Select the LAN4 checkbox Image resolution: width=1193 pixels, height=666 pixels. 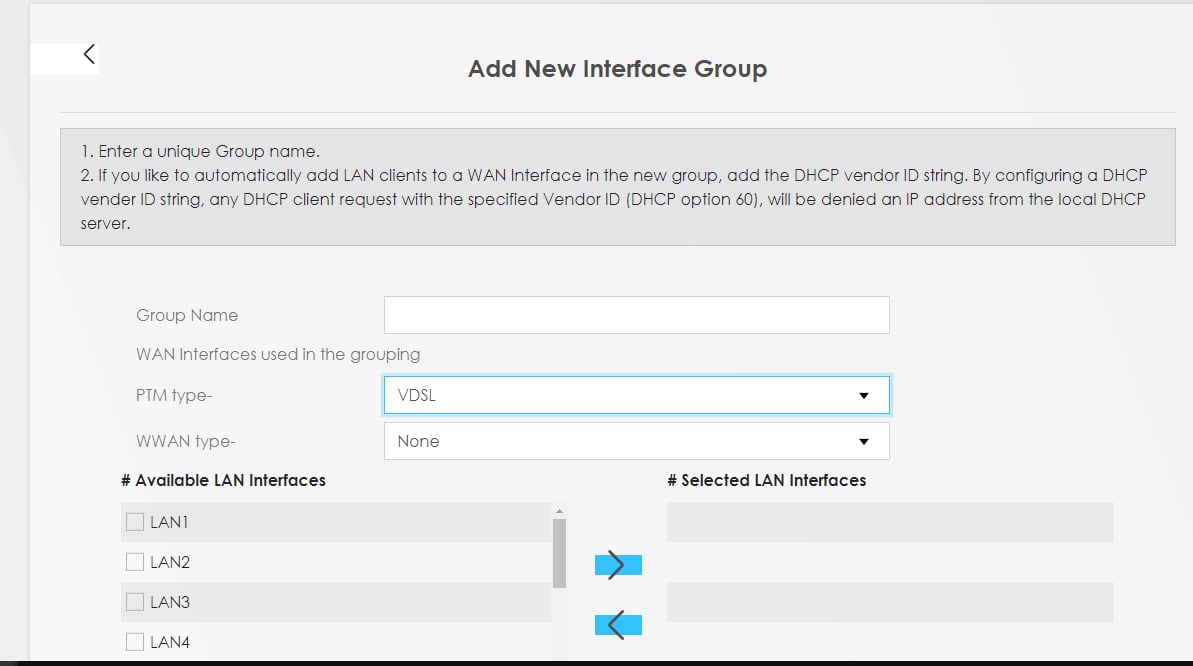[135, 642]
